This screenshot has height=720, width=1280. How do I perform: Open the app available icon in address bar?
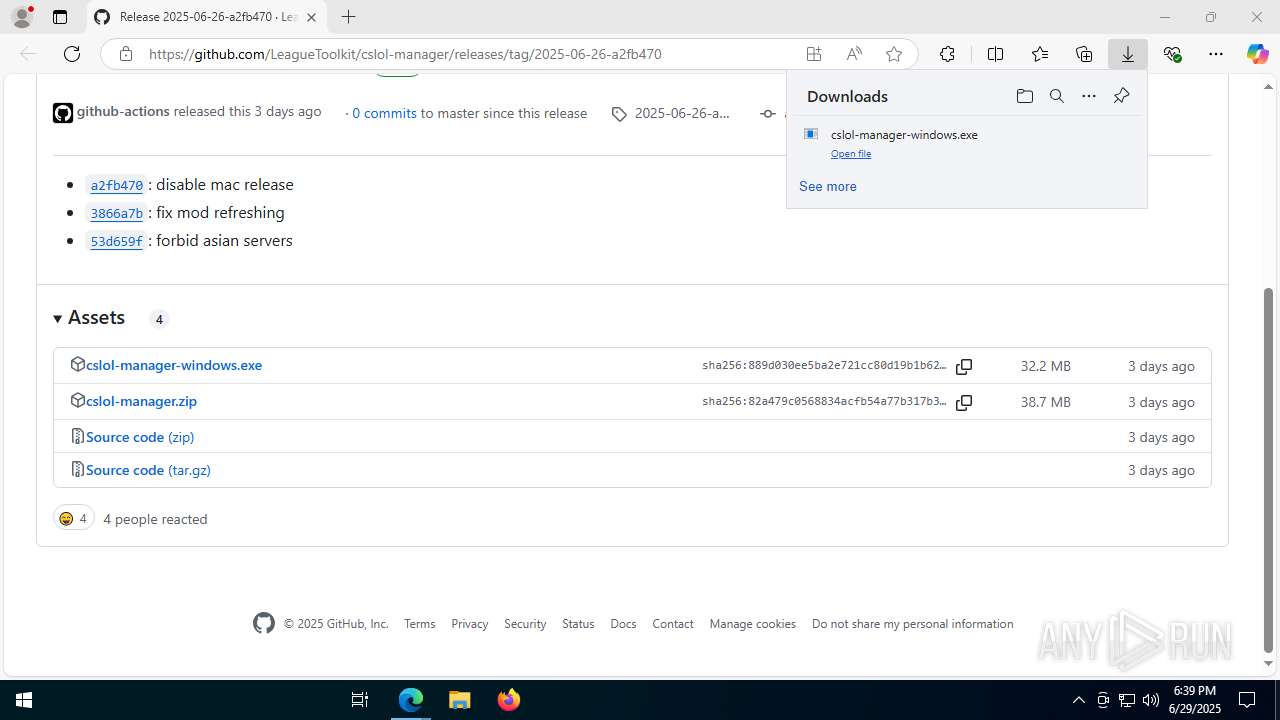pyautogui.click(x=814, y=54)
